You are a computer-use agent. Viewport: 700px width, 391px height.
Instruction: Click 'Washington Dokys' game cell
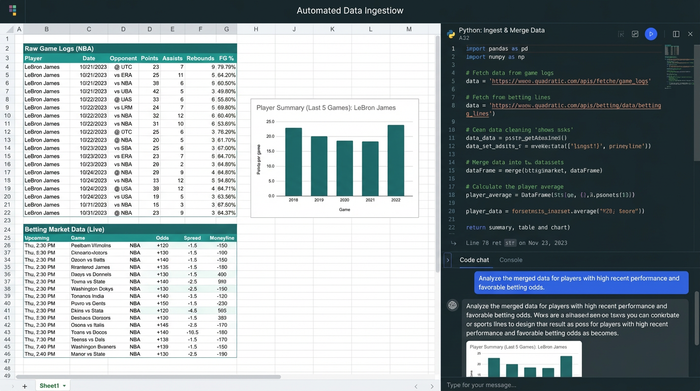click(92, 289)
